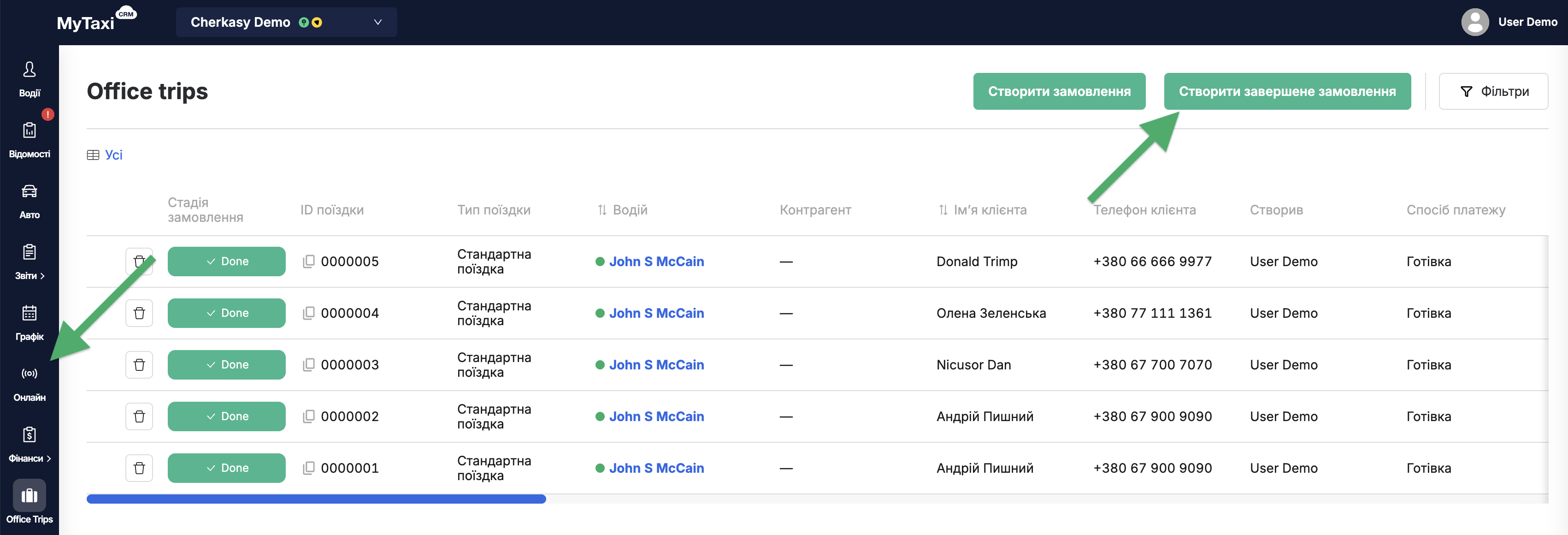This screenshot has width=1568, height=535.
Task: Select the Усі view tab
Action: pyautogui.click(x=114, y=155)
